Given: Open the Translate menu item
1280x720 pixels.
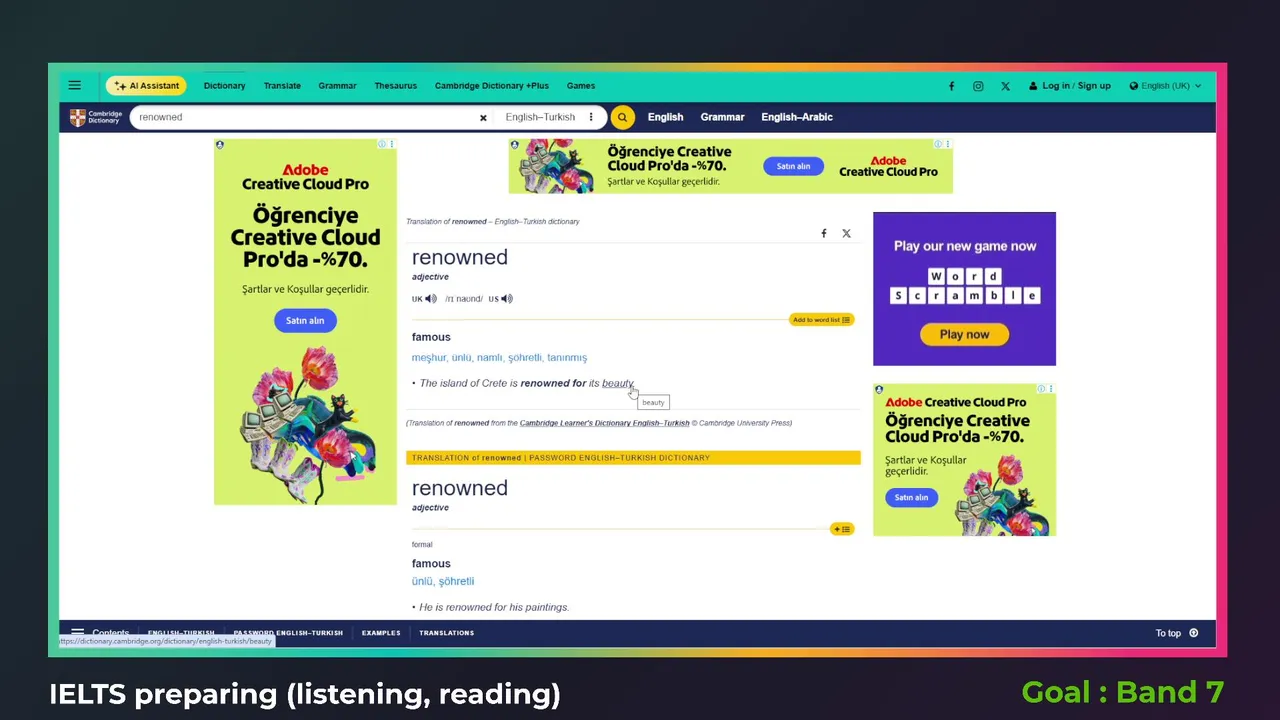Looking at the screenshot, I should point(282,86).
